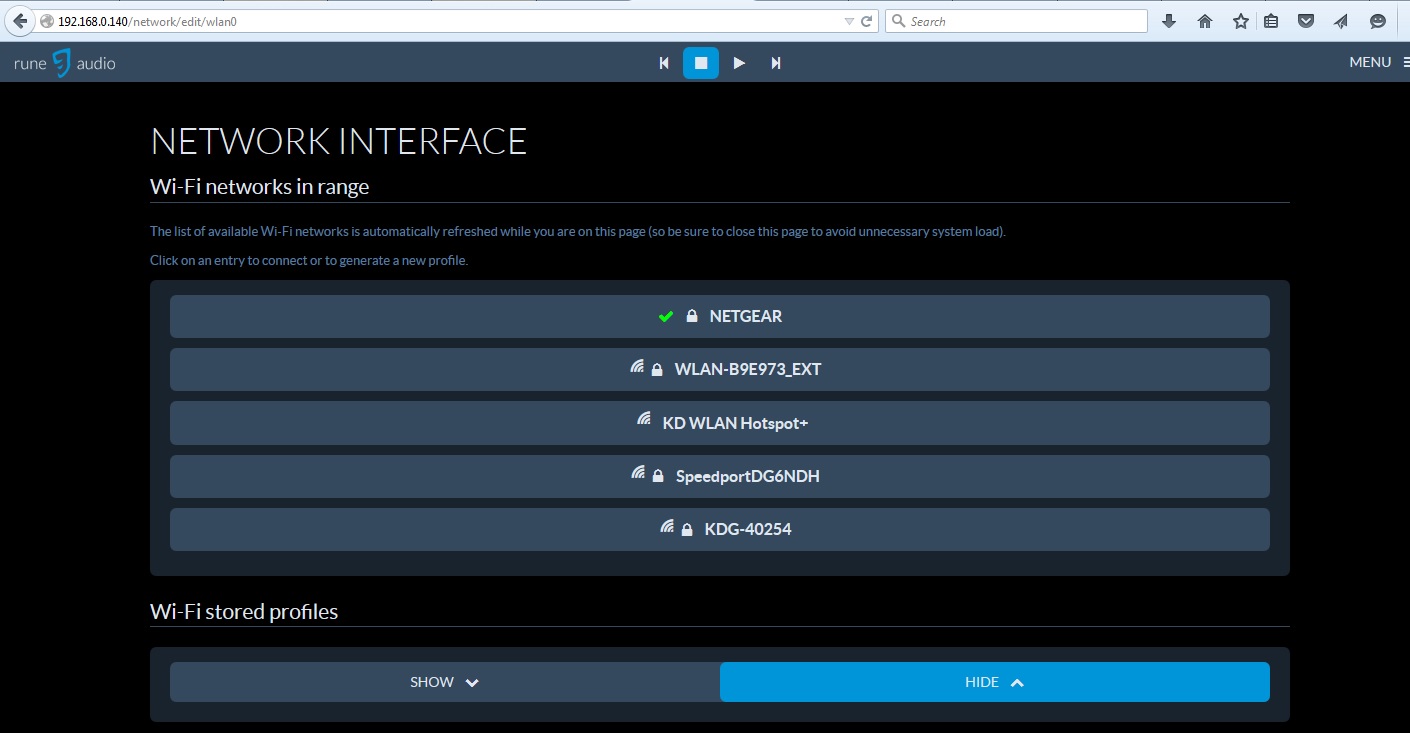Click the browser home icon
1410x733 pixels.
[x=1204, y=21]
